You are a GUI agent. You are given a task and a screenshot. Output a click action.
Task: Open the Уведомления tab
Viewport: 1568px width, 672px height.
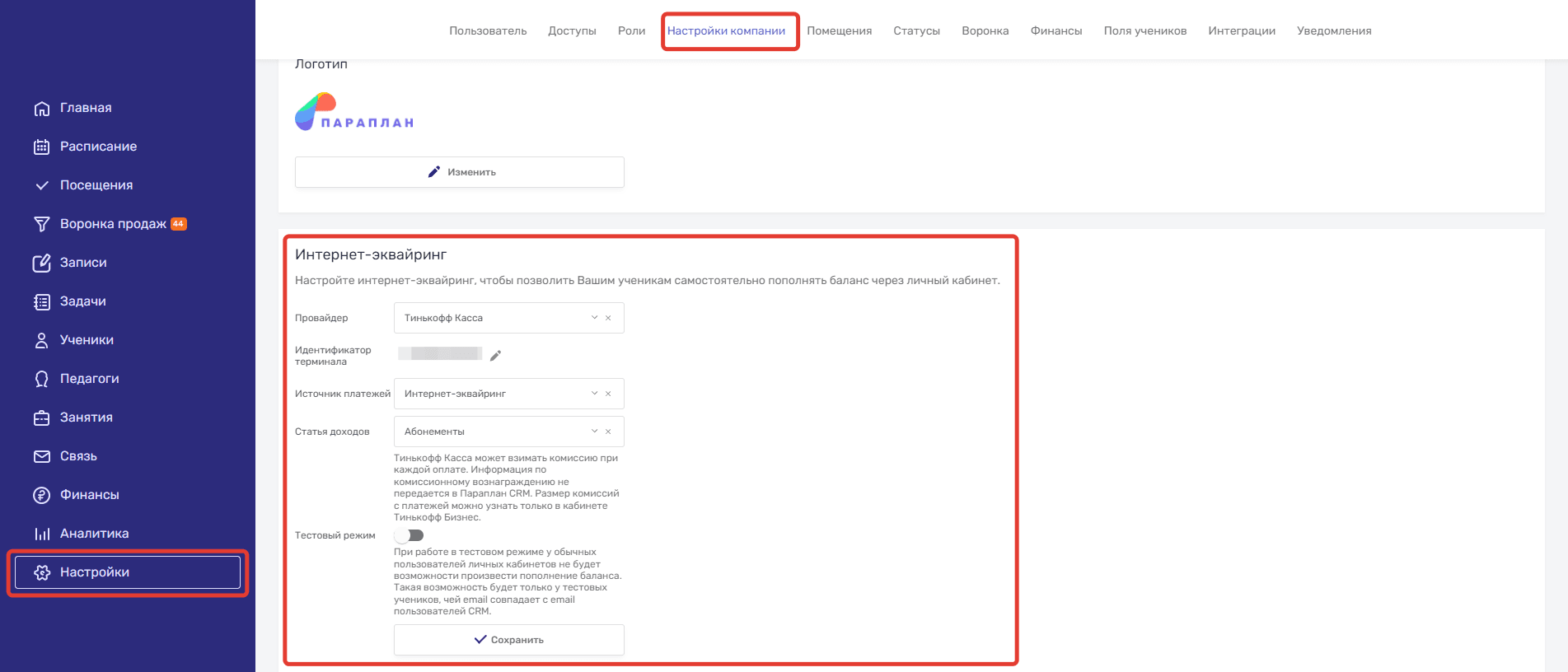pos(1333,31)
